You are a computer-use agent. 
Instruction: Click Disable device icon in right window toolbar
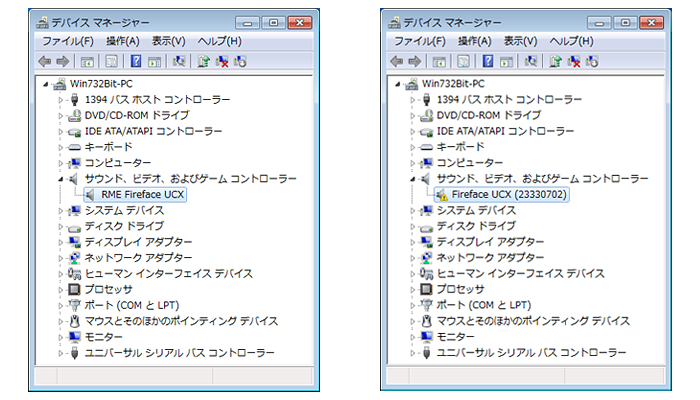click(592, 61)
